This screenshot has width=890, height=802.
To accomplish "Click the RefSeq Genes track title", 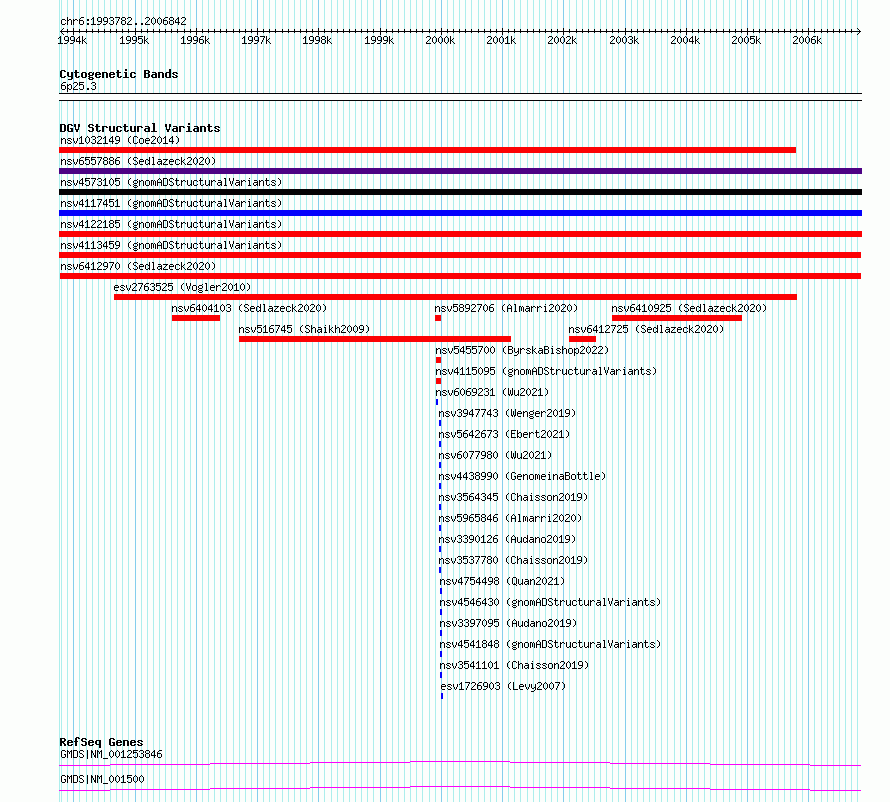I will click(101, 742).
